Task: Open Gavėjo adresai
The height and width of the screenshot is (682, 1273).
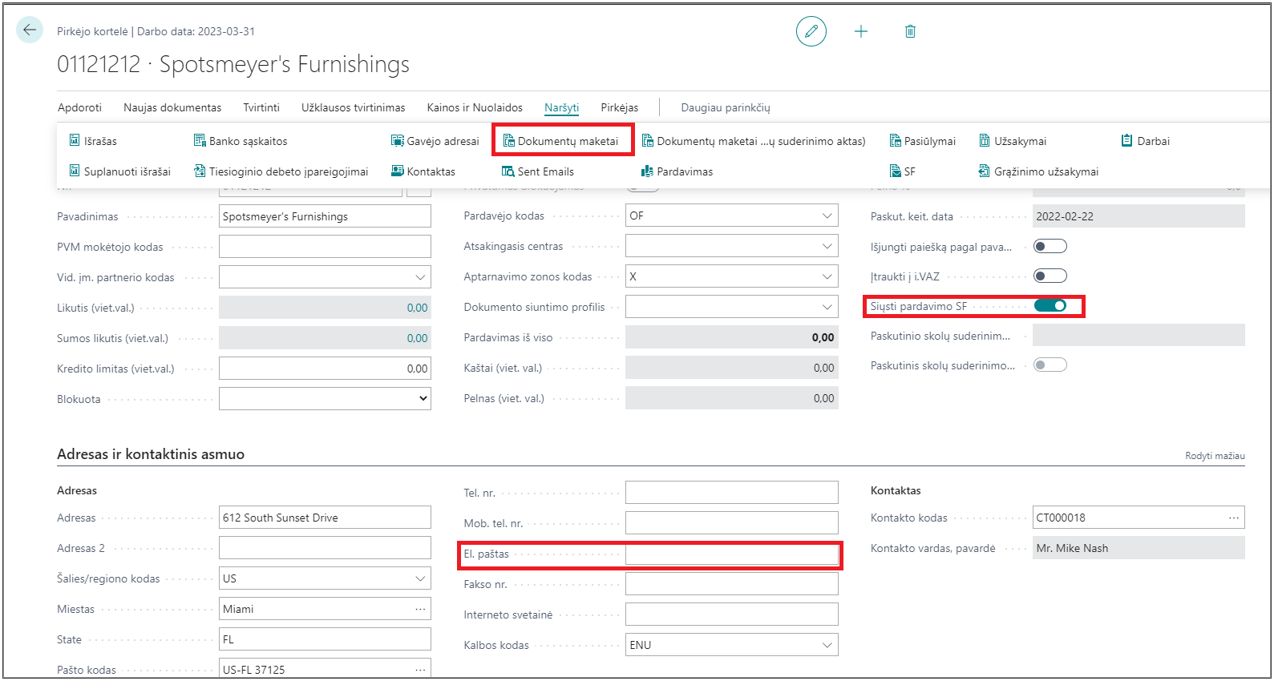Action: [x=435, y=141]
